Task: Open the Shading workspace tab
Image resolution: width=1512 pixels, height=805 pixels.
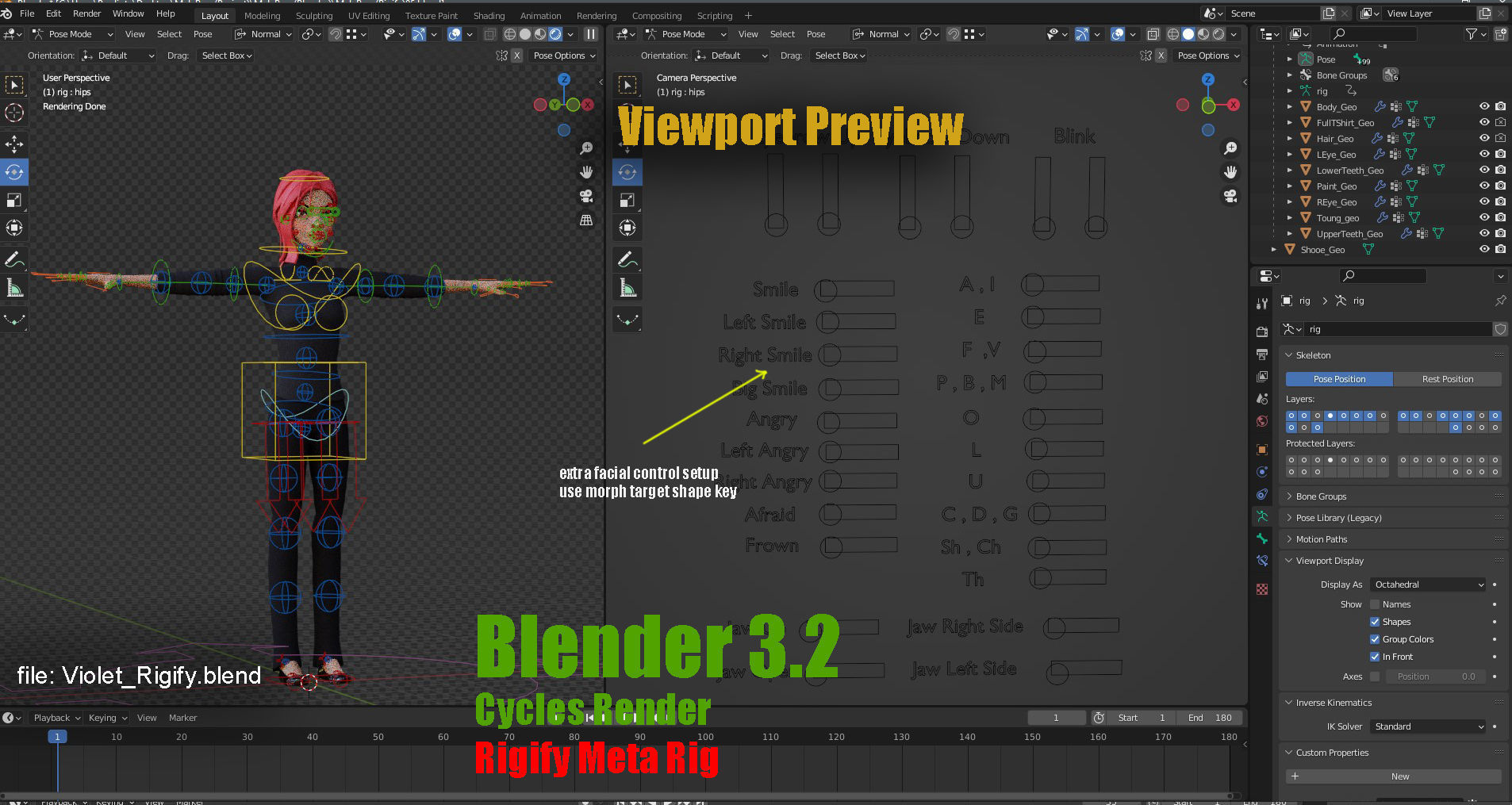Action: click(x=489, y=16)
